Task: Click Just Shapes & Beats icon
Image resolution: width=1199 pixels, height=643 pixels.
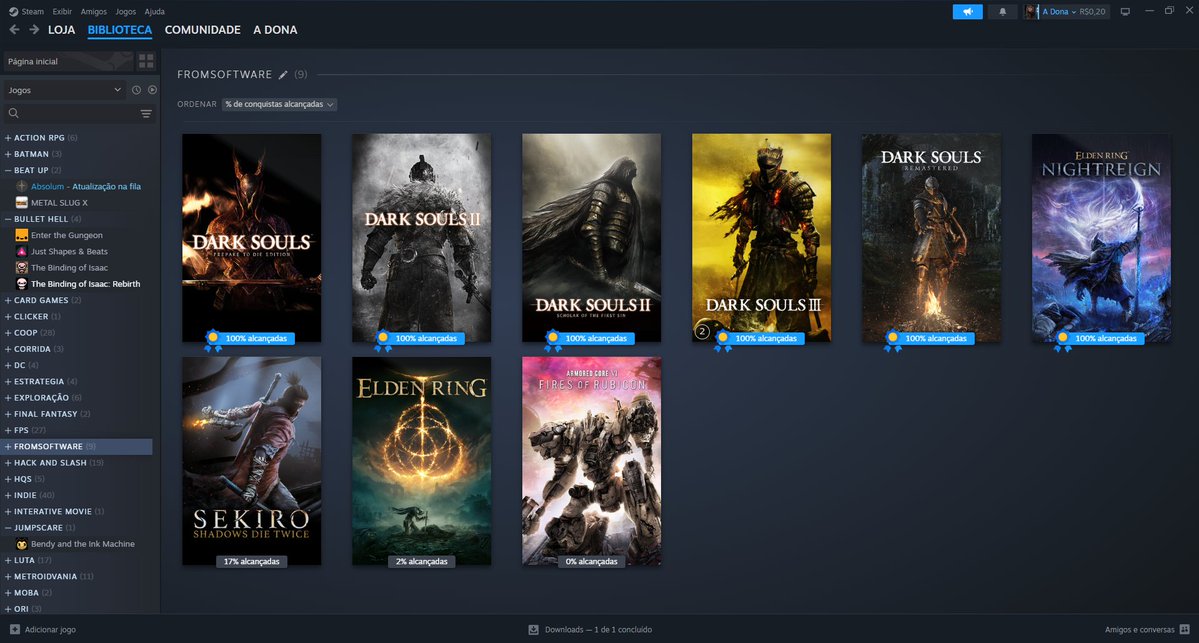Action: (x=21, y=251)
